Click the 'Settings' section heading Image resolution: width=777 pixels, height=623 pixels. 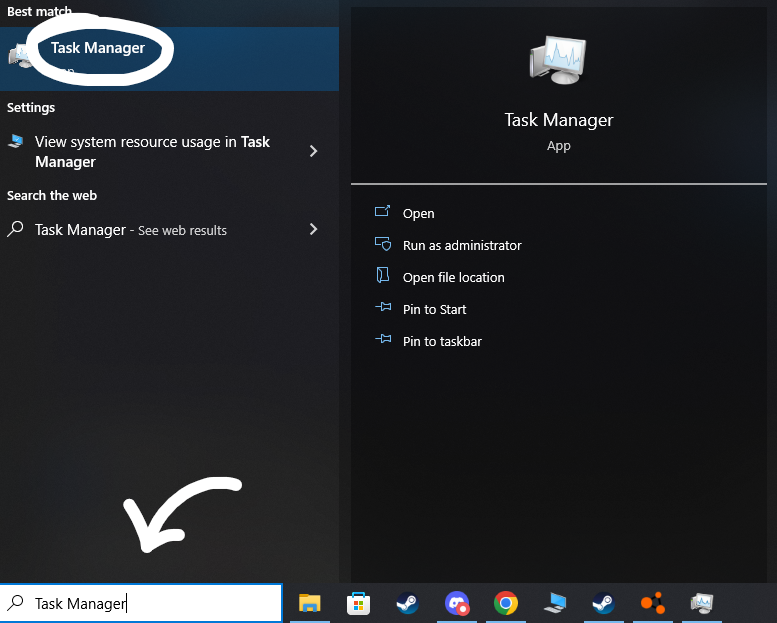click(31, 108)
